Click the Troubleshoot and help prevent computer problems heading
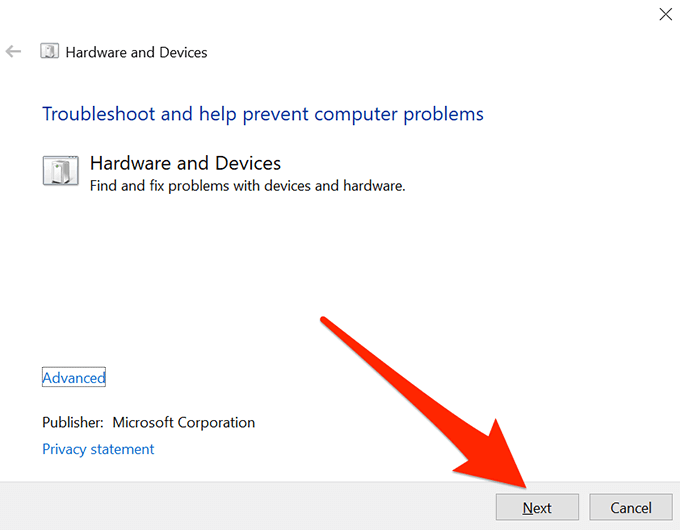The image size is (680, 530). [x=262, y=114]
